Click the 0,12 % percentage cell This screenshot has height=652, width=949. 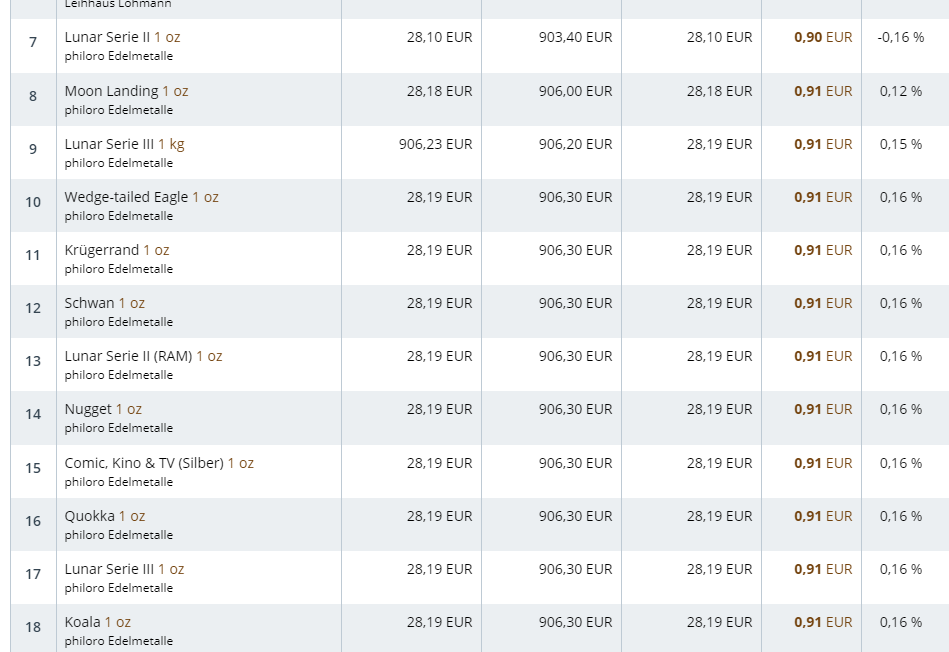(x=901, y=91)
